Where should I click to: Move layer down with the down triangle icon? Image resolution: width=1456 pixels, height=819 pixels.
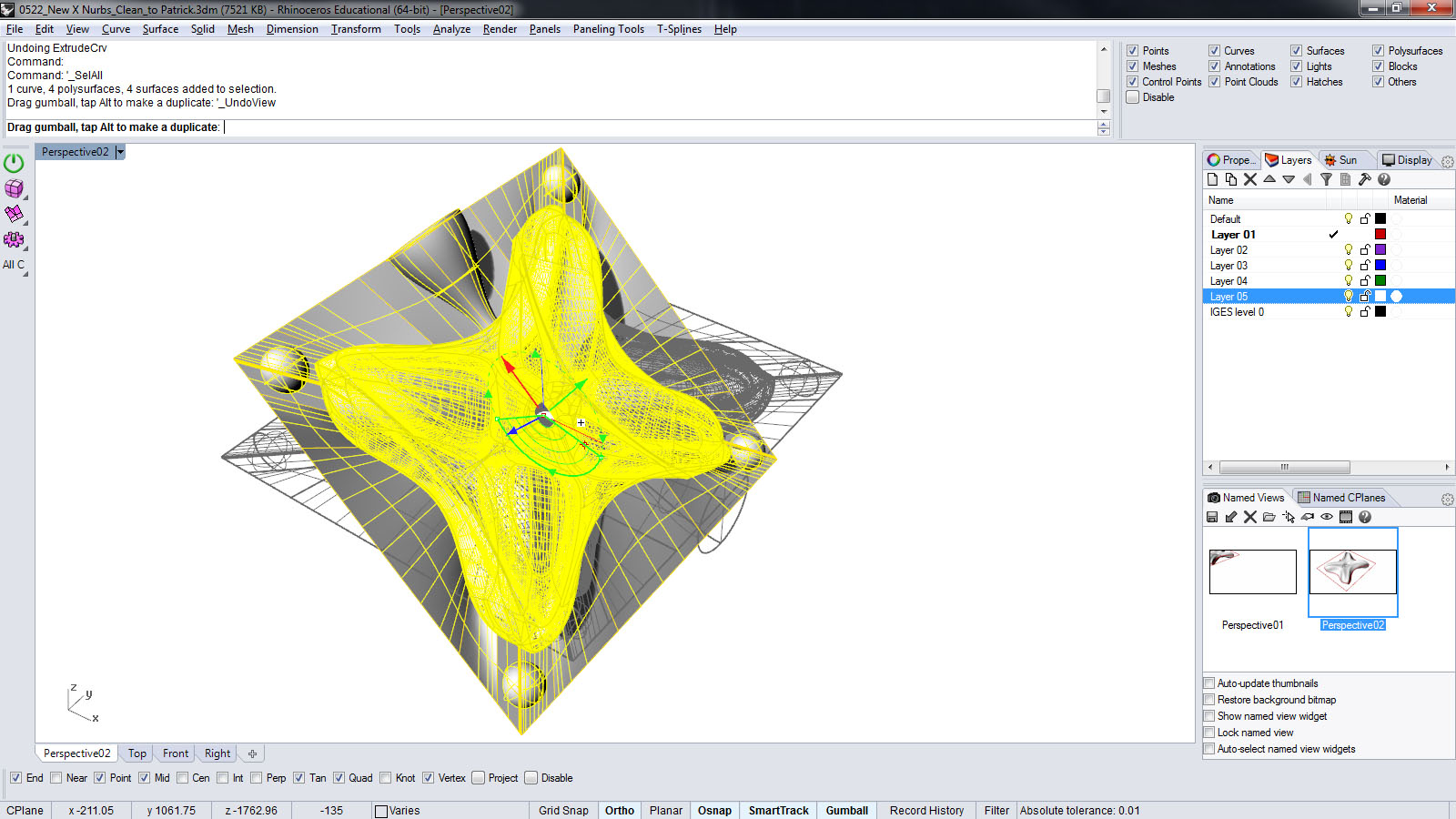tap(1289, 179)
